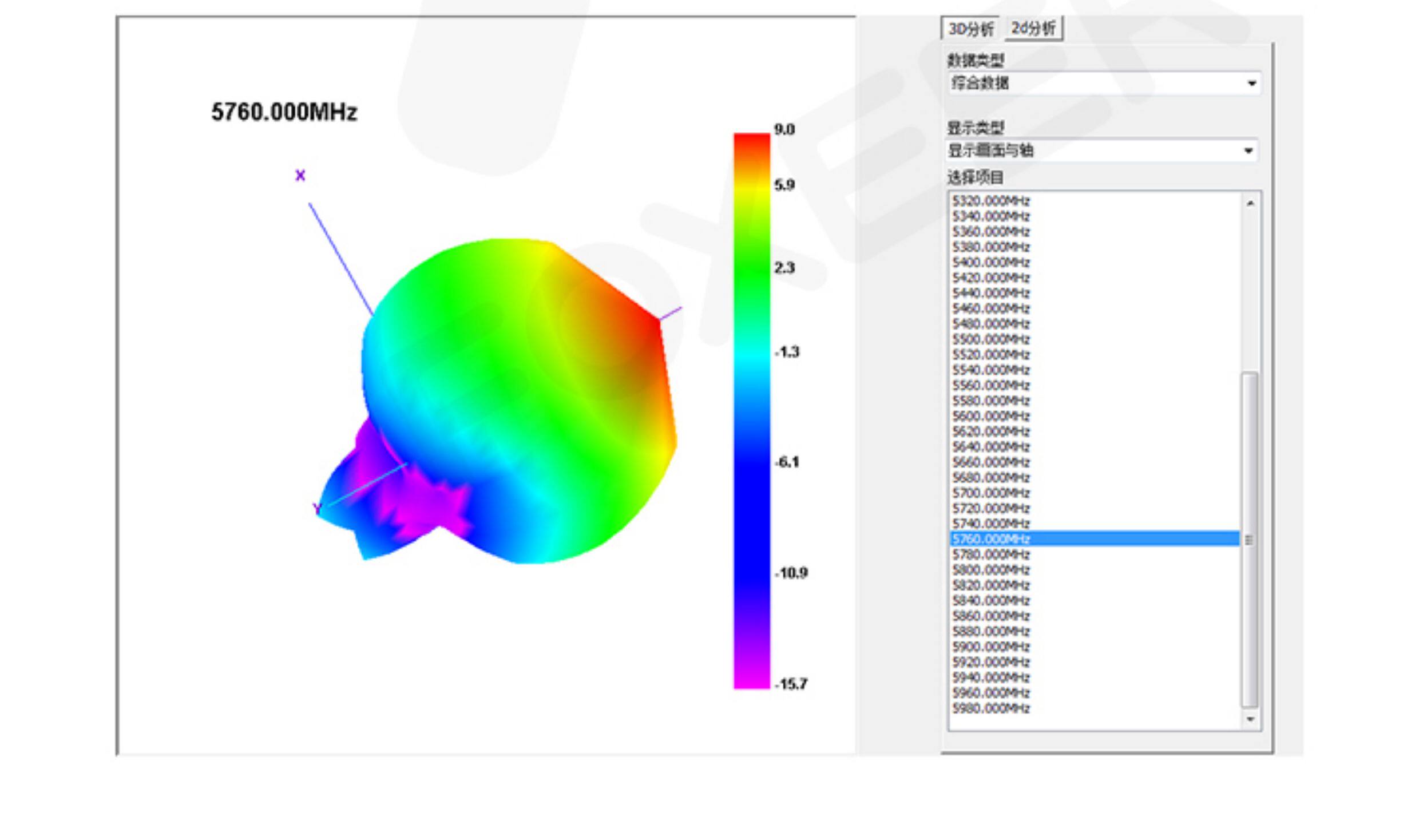This screenshot has width=1419, height=840.
Task: Select 5600.000MHz from frequency list
Action: [x=991, y=416]
